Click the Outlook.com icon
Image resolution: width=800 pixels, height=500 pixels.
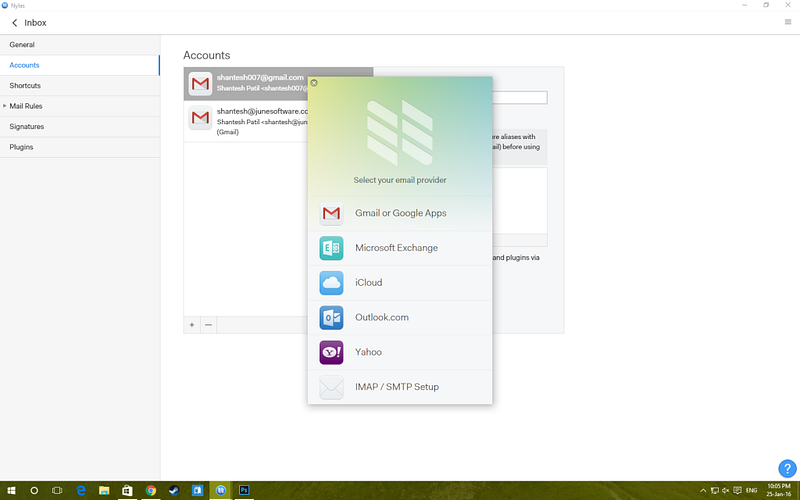[x=331, y=317]
